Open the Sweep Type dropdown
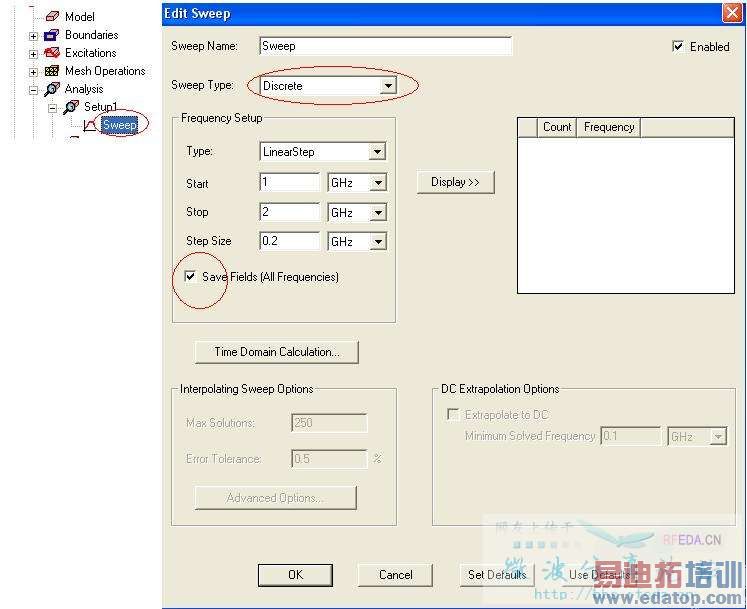 388,86
